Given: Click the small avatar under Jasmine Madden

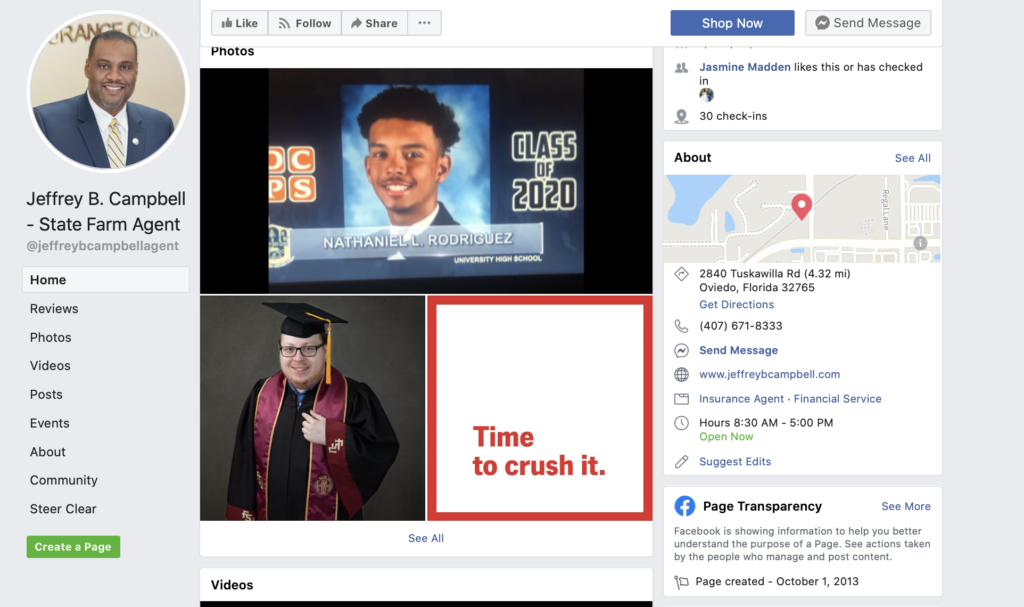Looking at the screenshot, I should click(x=706, y=95).
